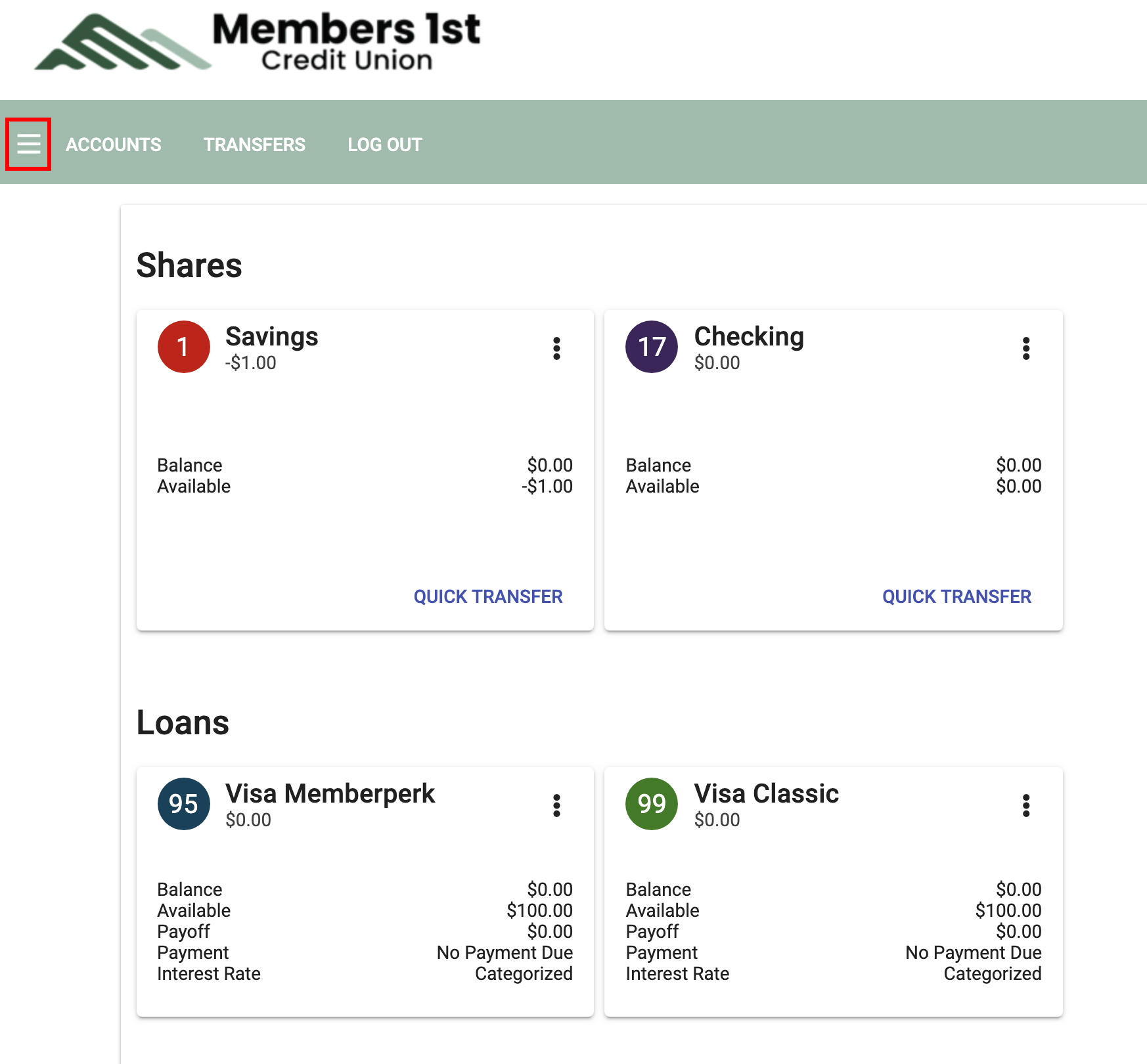Click the Checking Available label

tap(662, 486)
